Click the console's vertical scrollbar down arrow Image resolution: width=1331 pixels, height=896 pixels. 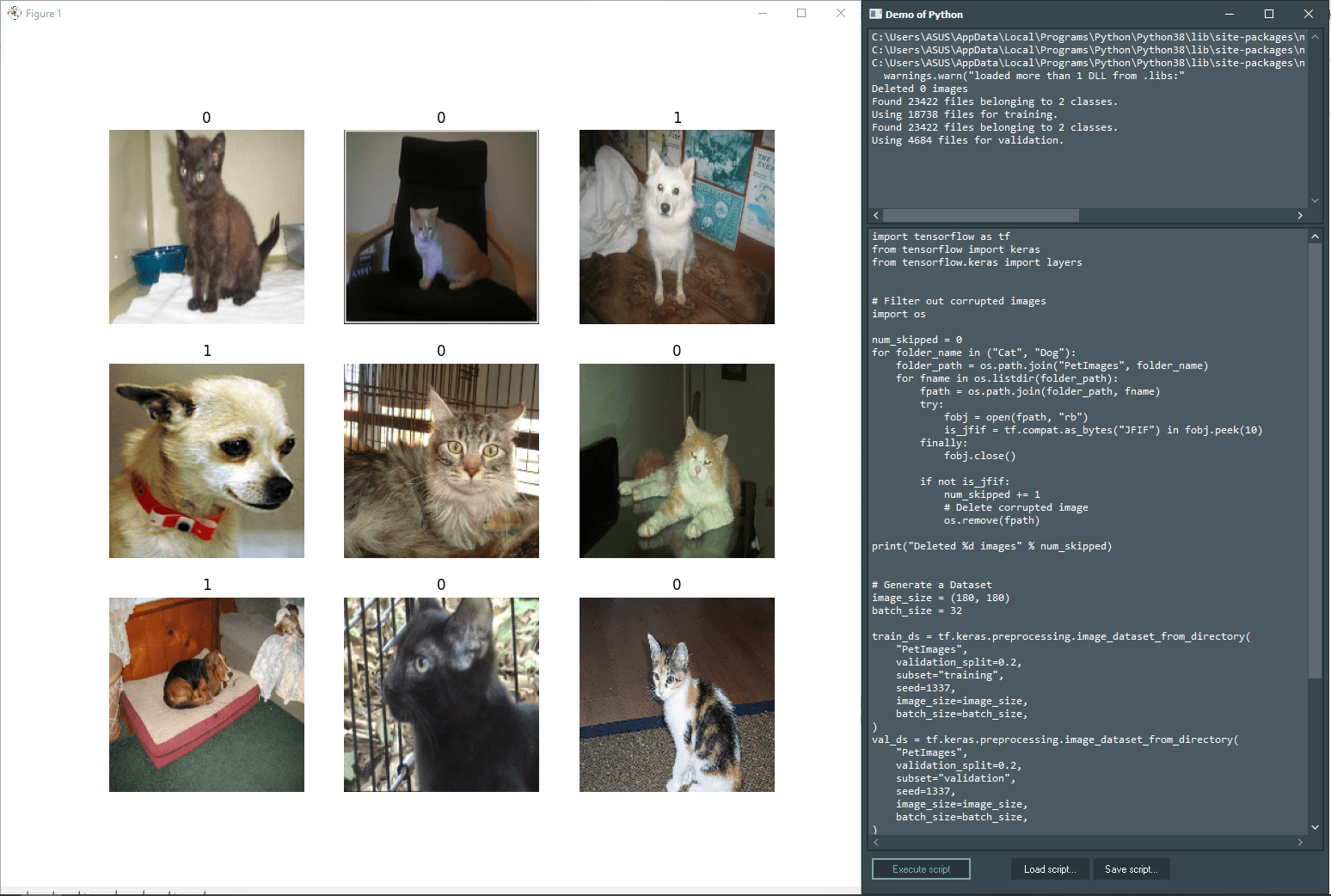(x=1315, y=199)
